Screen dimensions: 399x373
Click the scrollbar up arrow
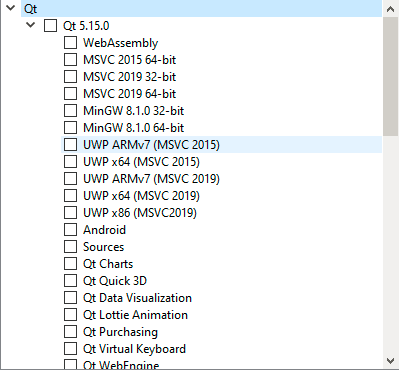pos(390,9)
